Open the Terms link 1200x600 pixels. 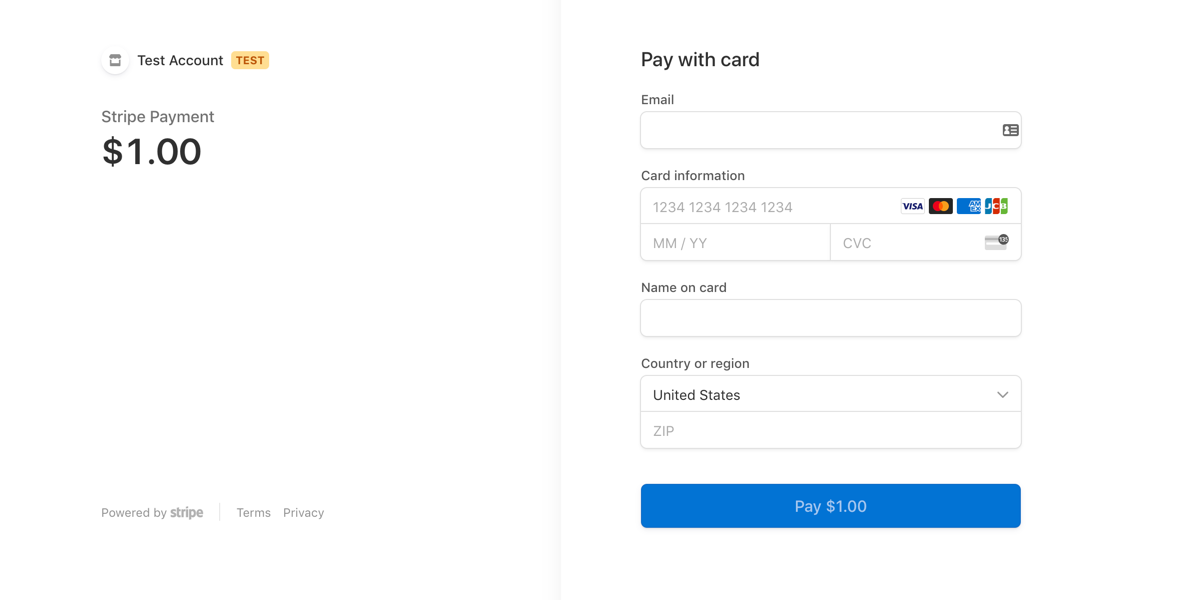pos(253,513)
